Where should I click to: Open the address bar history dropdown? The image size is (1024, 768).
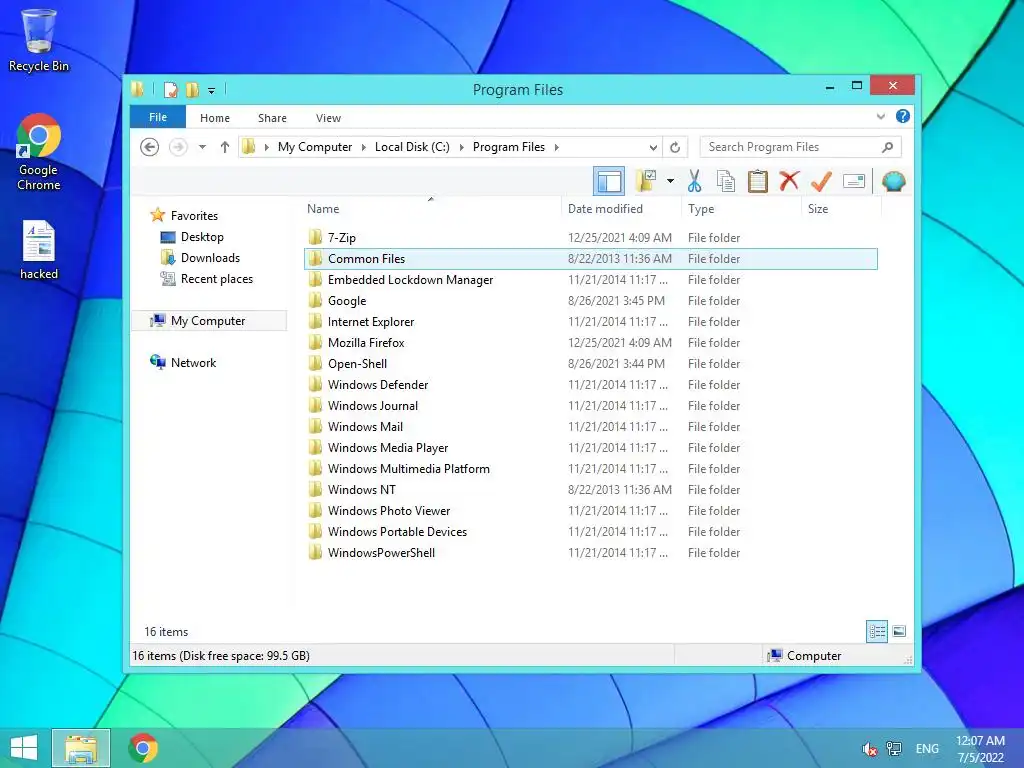click(x=652, y=147)
